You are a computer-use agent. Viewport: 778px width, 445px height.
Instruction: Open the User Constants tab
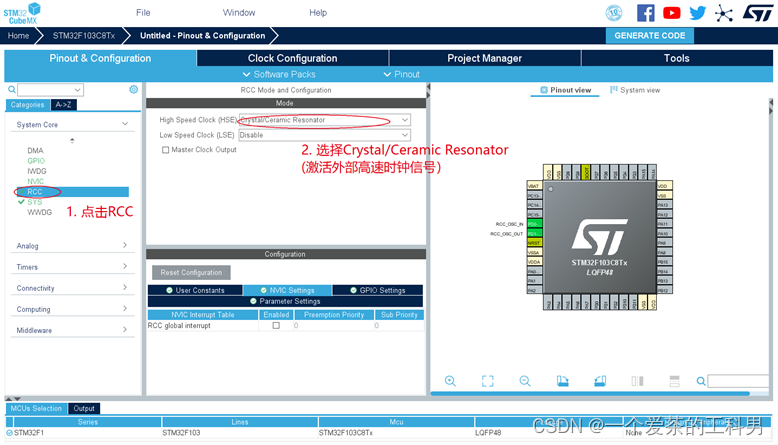click(195, 290)
